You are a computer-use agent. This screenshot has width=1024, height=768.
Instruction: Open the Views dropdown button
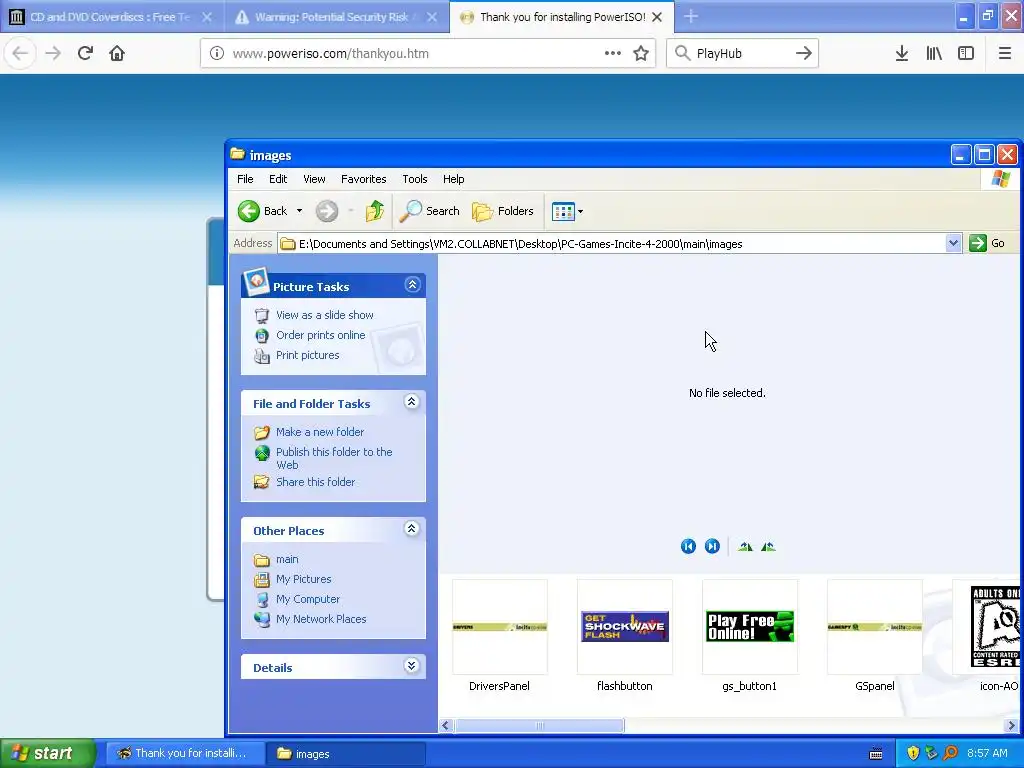point(567,211)
